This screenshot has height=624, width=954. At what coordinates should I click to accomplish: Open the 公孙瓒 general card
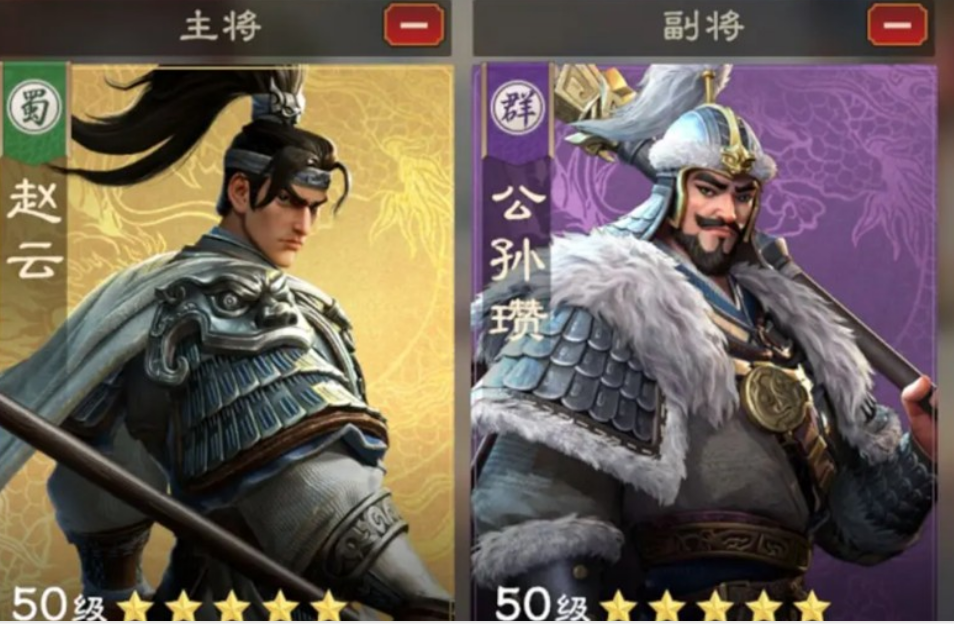(x=705, y=341)
